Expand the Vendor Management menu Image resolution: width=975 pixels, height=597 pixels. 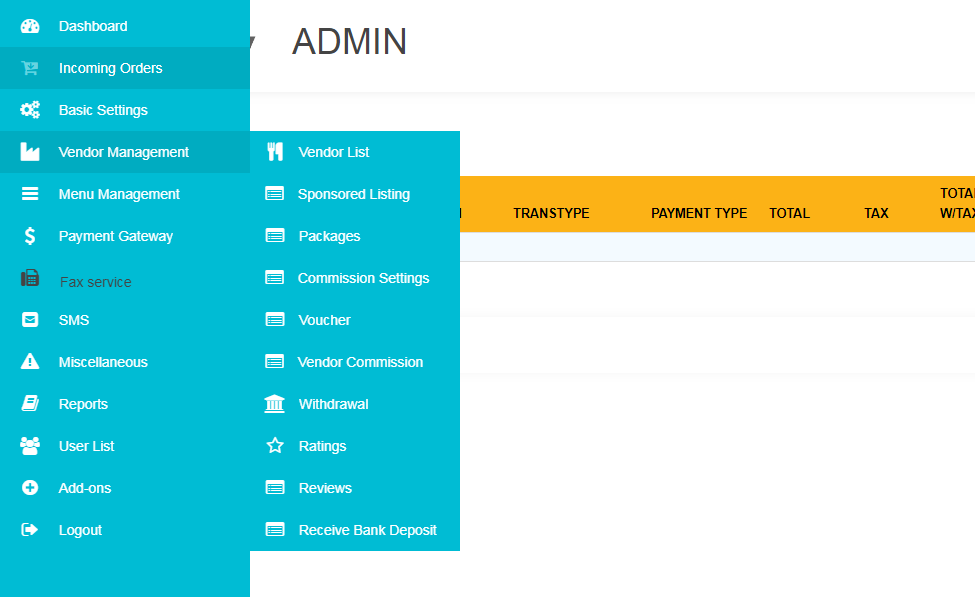pyautogui.click(x=123, y=152)
